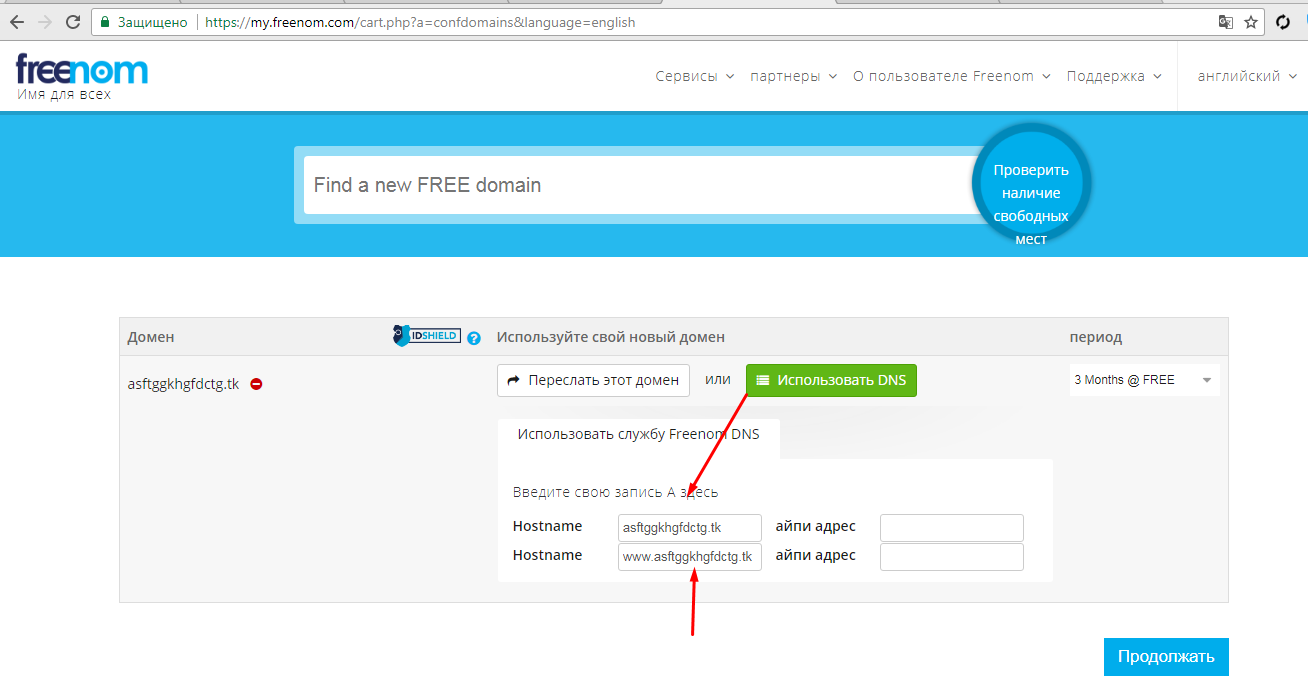This screenshot has height=694, width=1308.
Task: Click the green Использовать DNS button
Action: pyautogui.click(x=830, y=380)
